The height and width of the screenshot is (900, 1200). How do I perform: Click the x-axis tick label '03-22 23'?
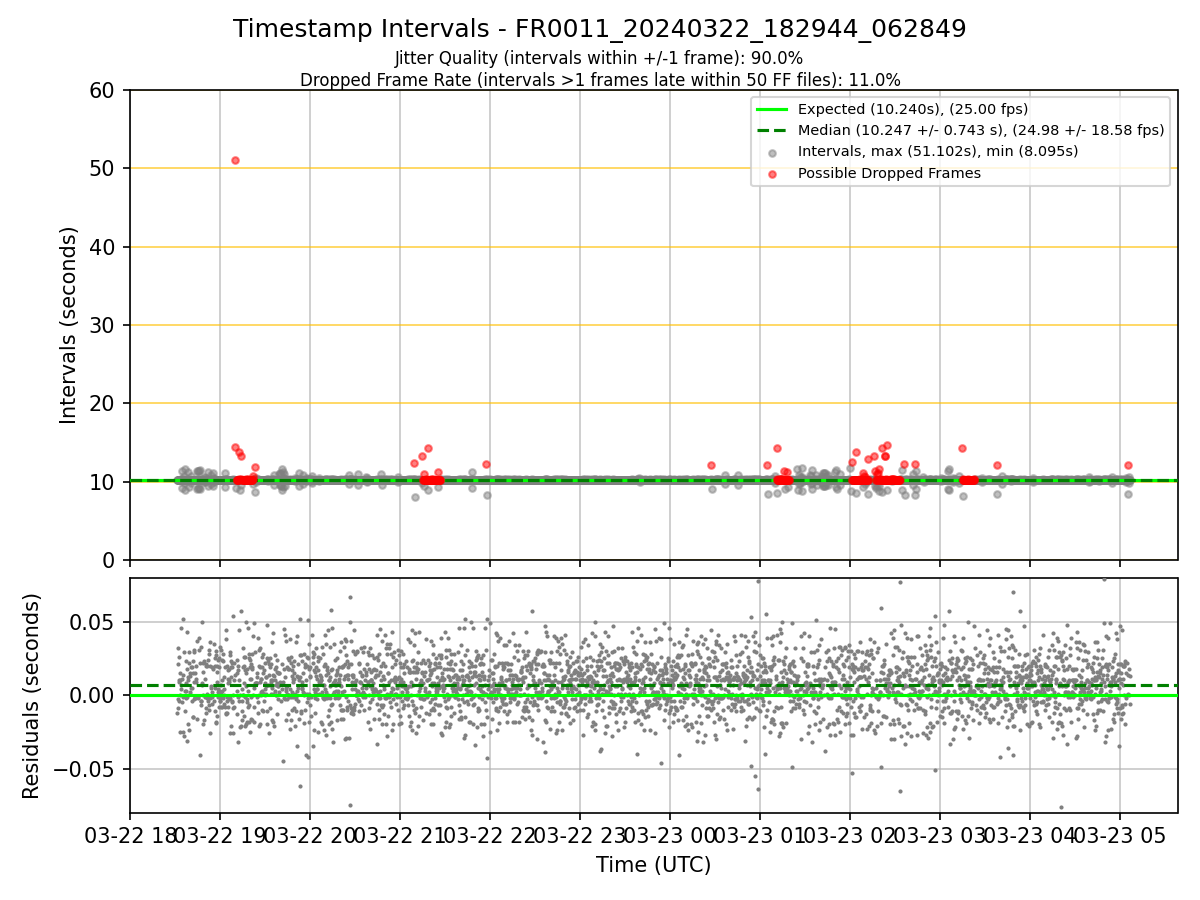tap(579, 836)
